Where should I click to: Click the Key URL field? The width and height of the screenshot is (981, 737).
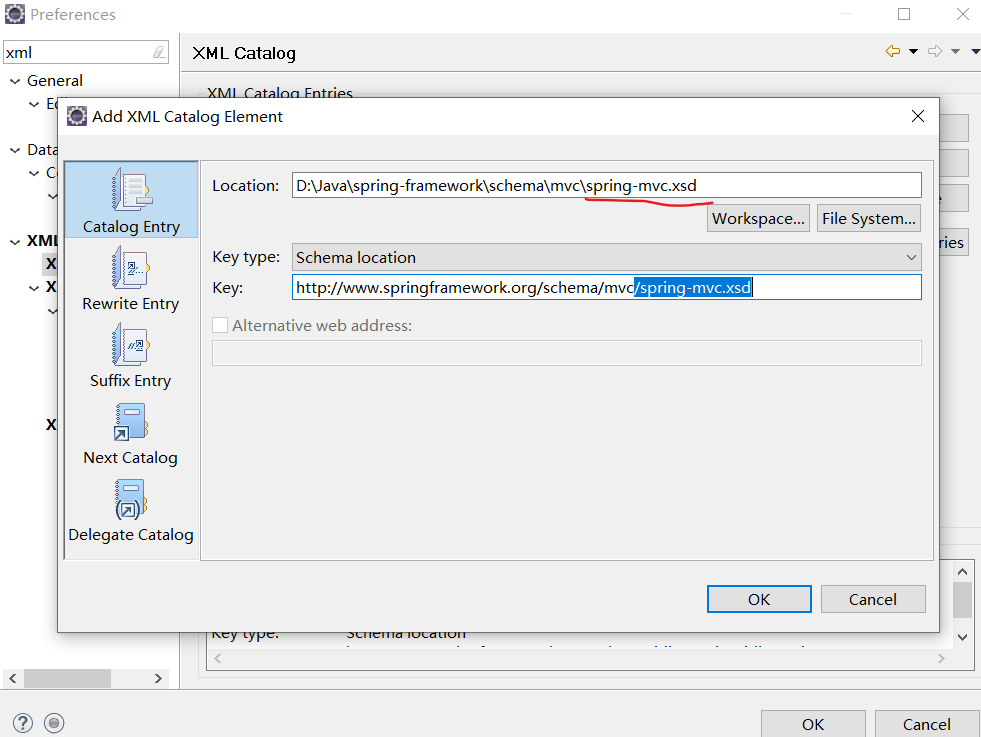[x=606, y=287]
